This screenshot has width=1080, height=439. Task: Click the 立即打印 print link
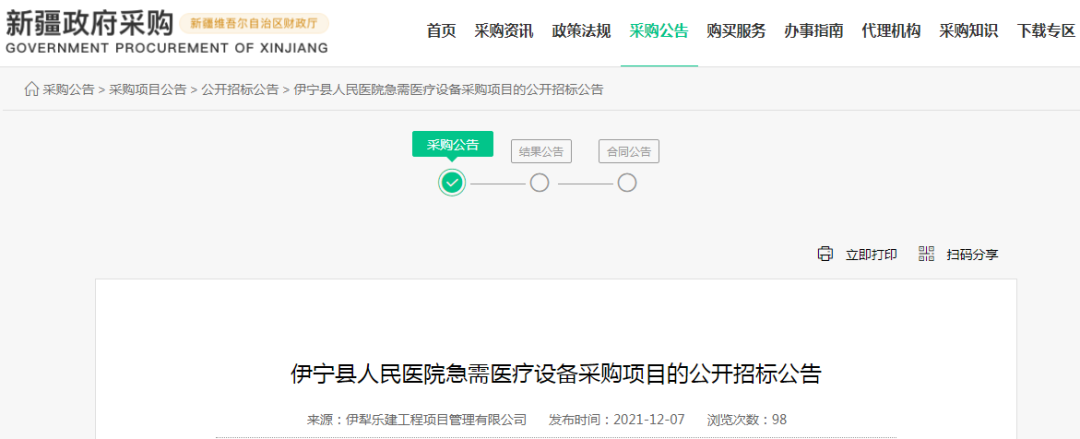pyautogui.click(x=871, y=254)
